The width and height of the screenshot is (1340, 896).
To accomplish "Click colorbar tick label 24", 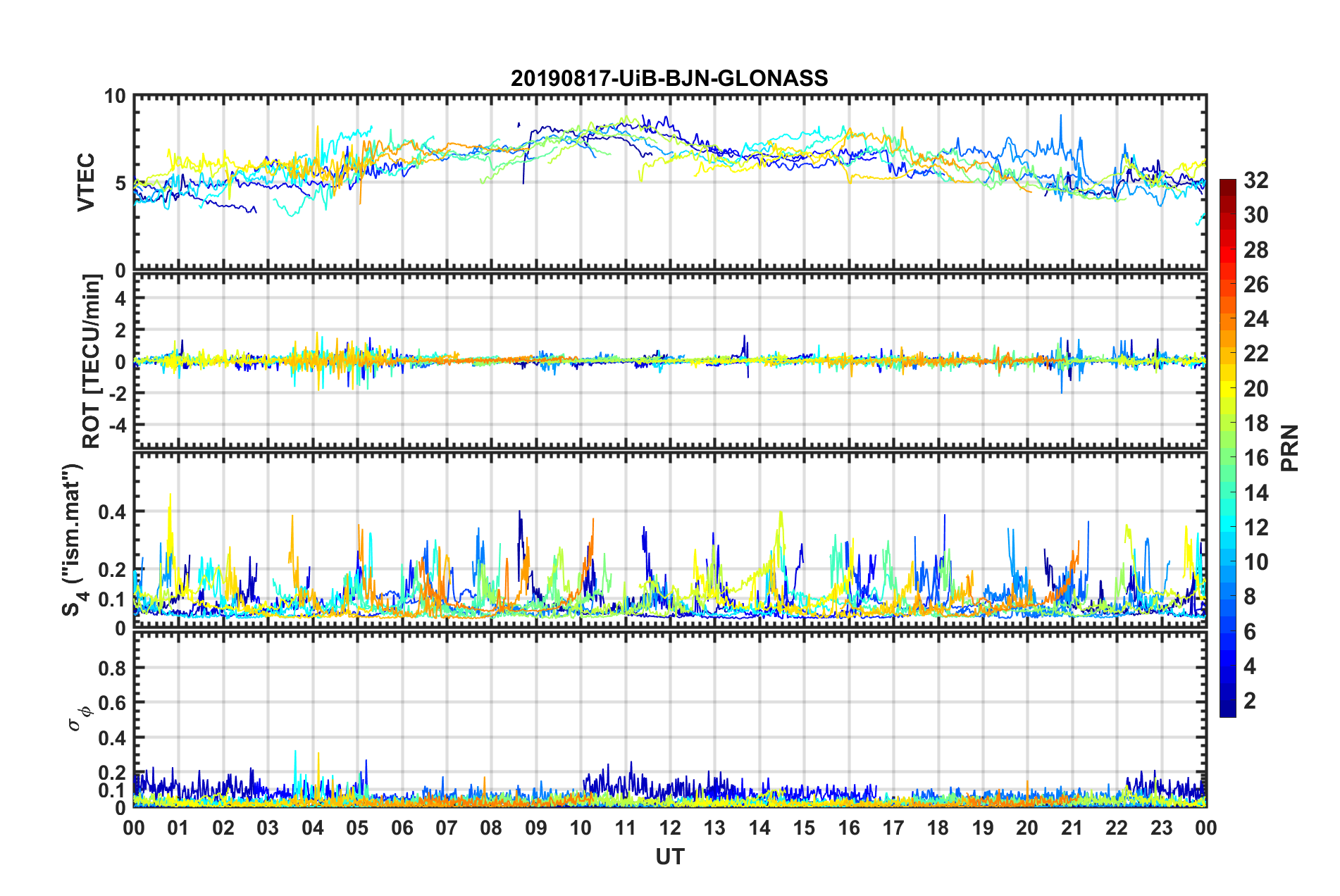I will 1255,319.
